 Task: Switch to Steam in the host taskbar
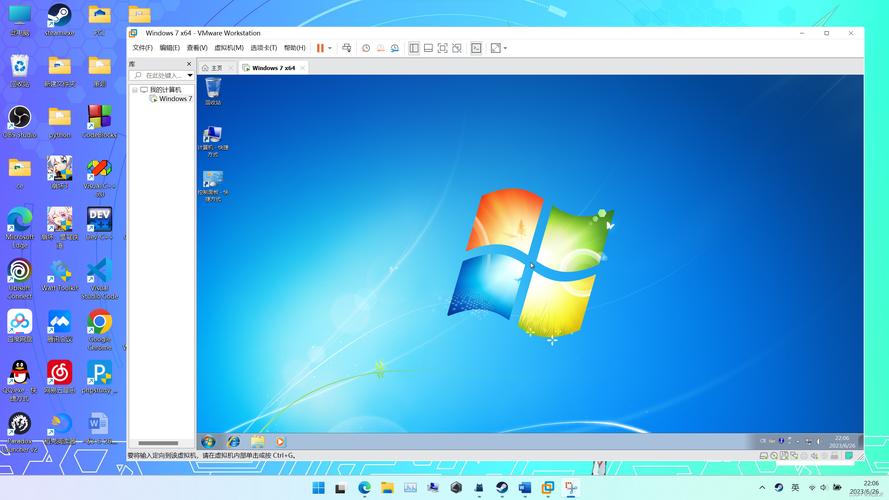502,488
